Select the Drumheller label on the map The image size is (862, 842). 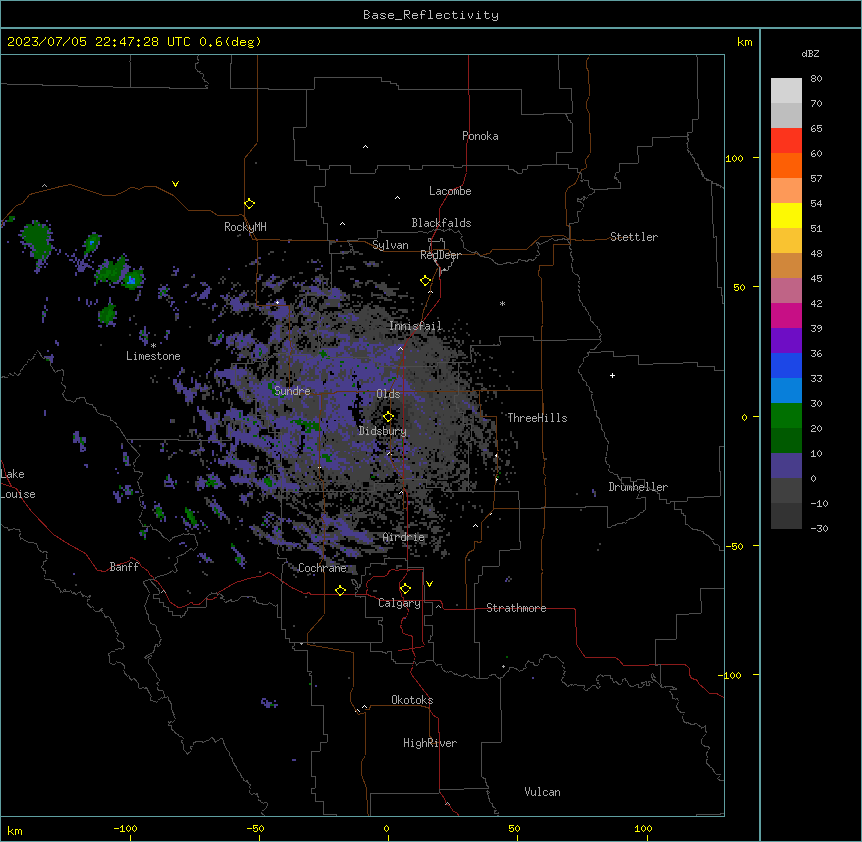pos(638,487)
